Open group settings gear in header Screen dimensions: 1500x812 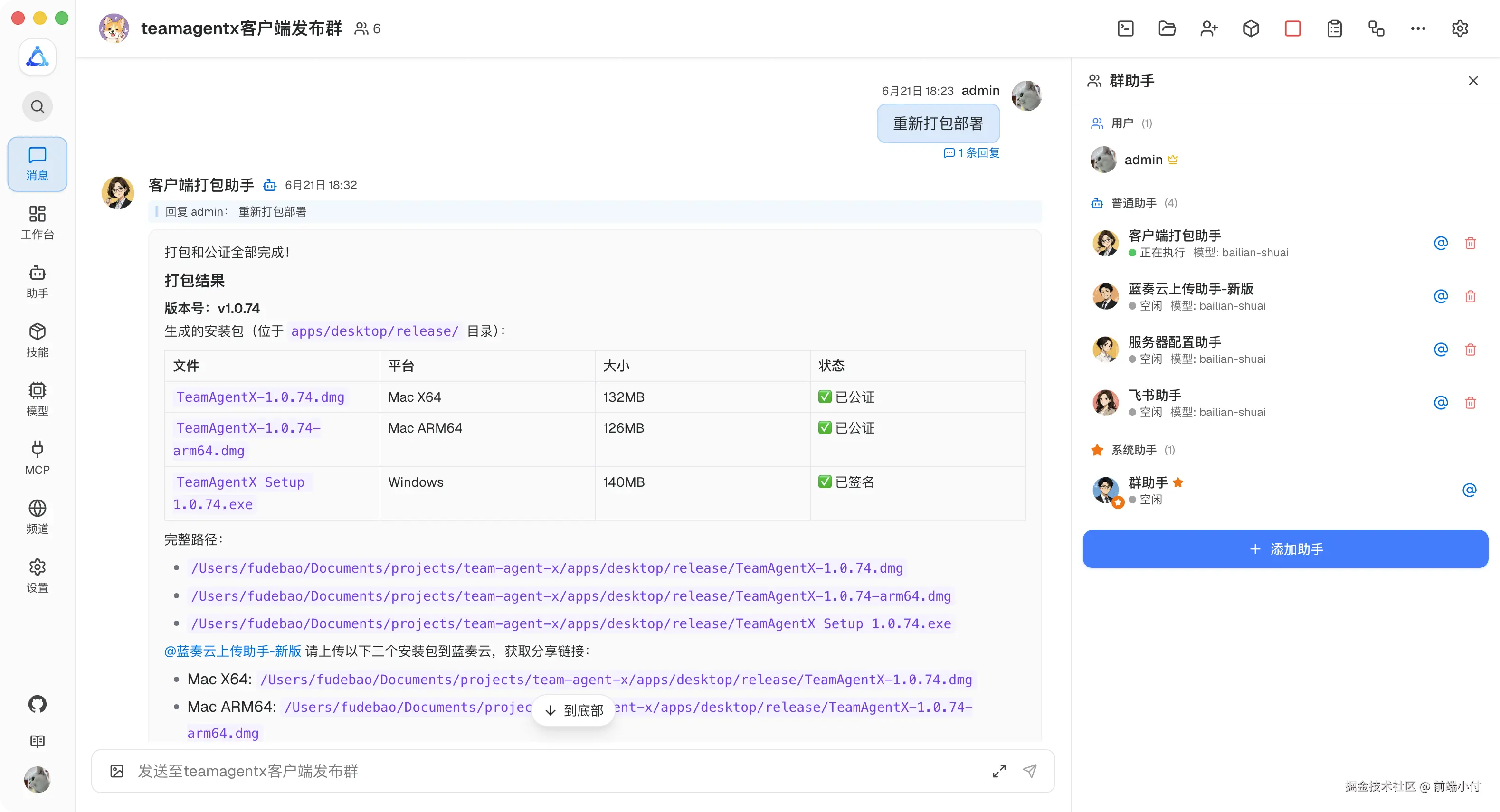click(x=1460, y=28)
